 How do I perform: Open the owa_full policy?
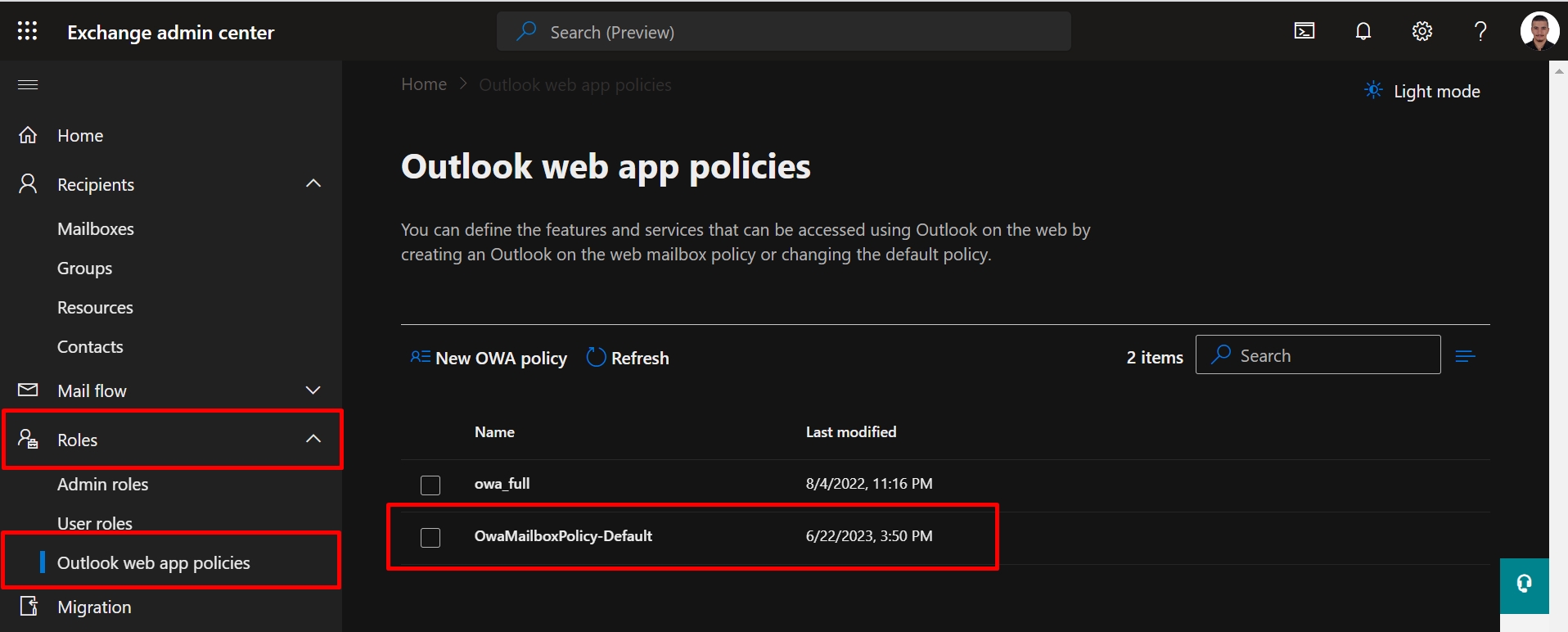[502, 484]
